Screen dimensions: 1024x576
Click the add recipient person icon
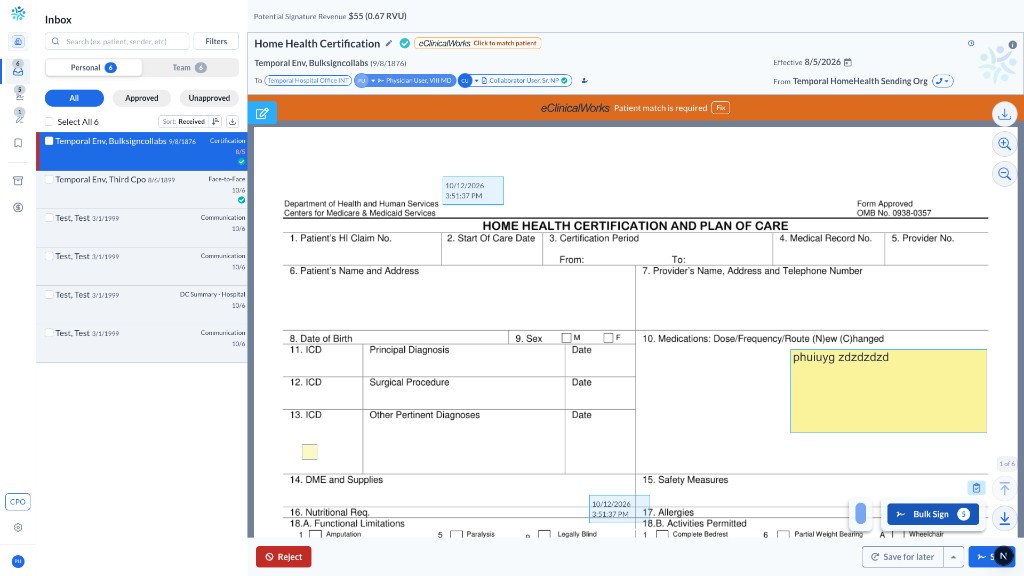(x=584, y=80)
